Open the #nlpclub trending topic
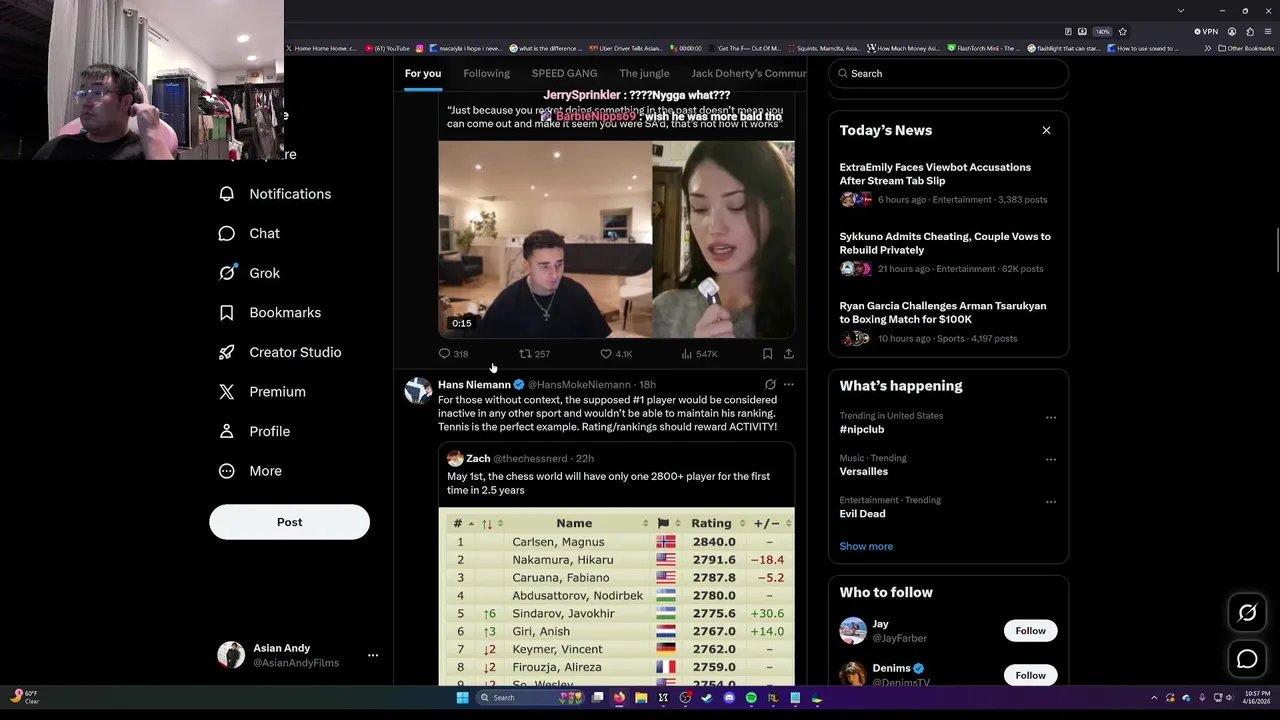 pyautogui.click(x=862, y=430)
